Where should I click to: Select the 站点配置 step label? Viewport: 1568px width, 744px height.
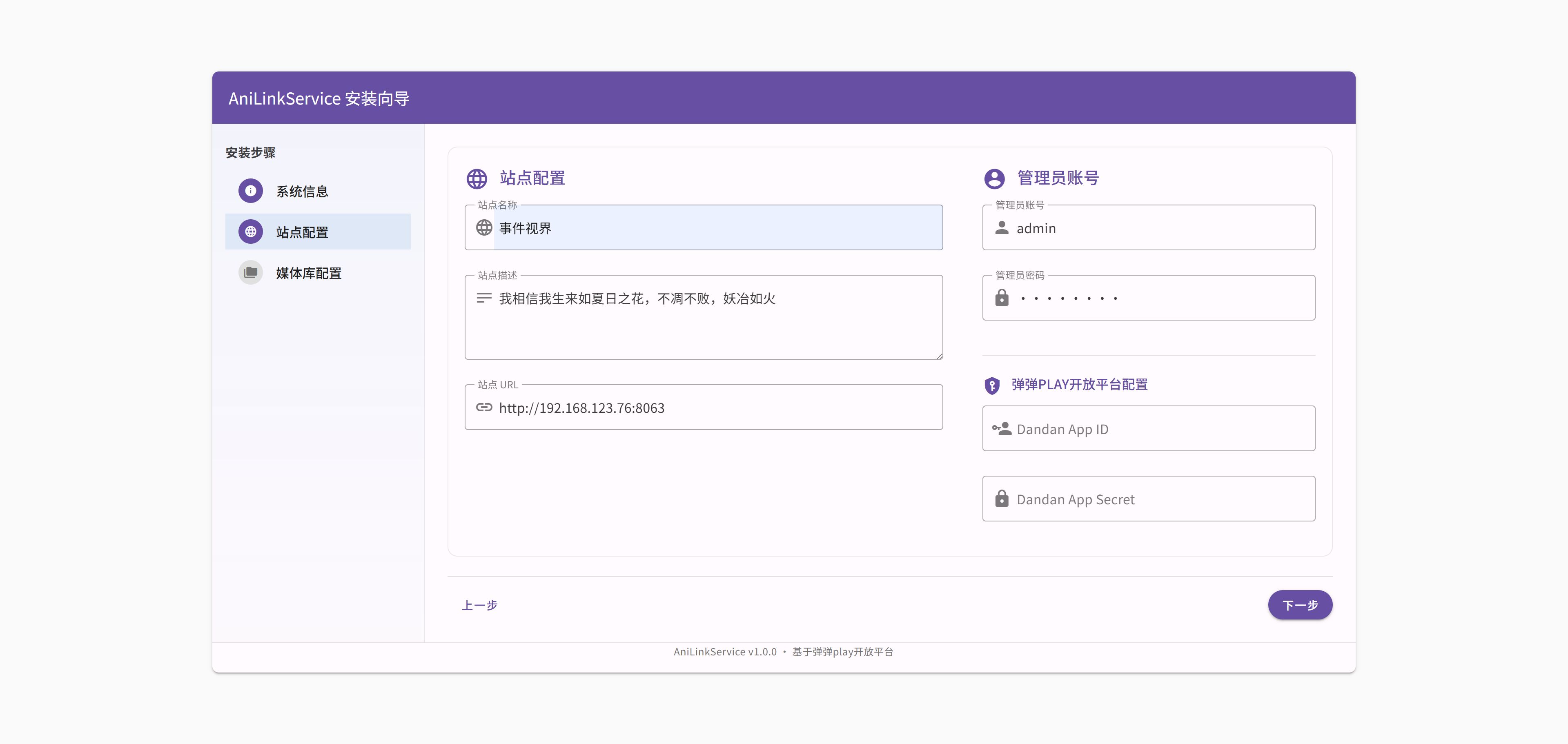(x=302, y=232)
